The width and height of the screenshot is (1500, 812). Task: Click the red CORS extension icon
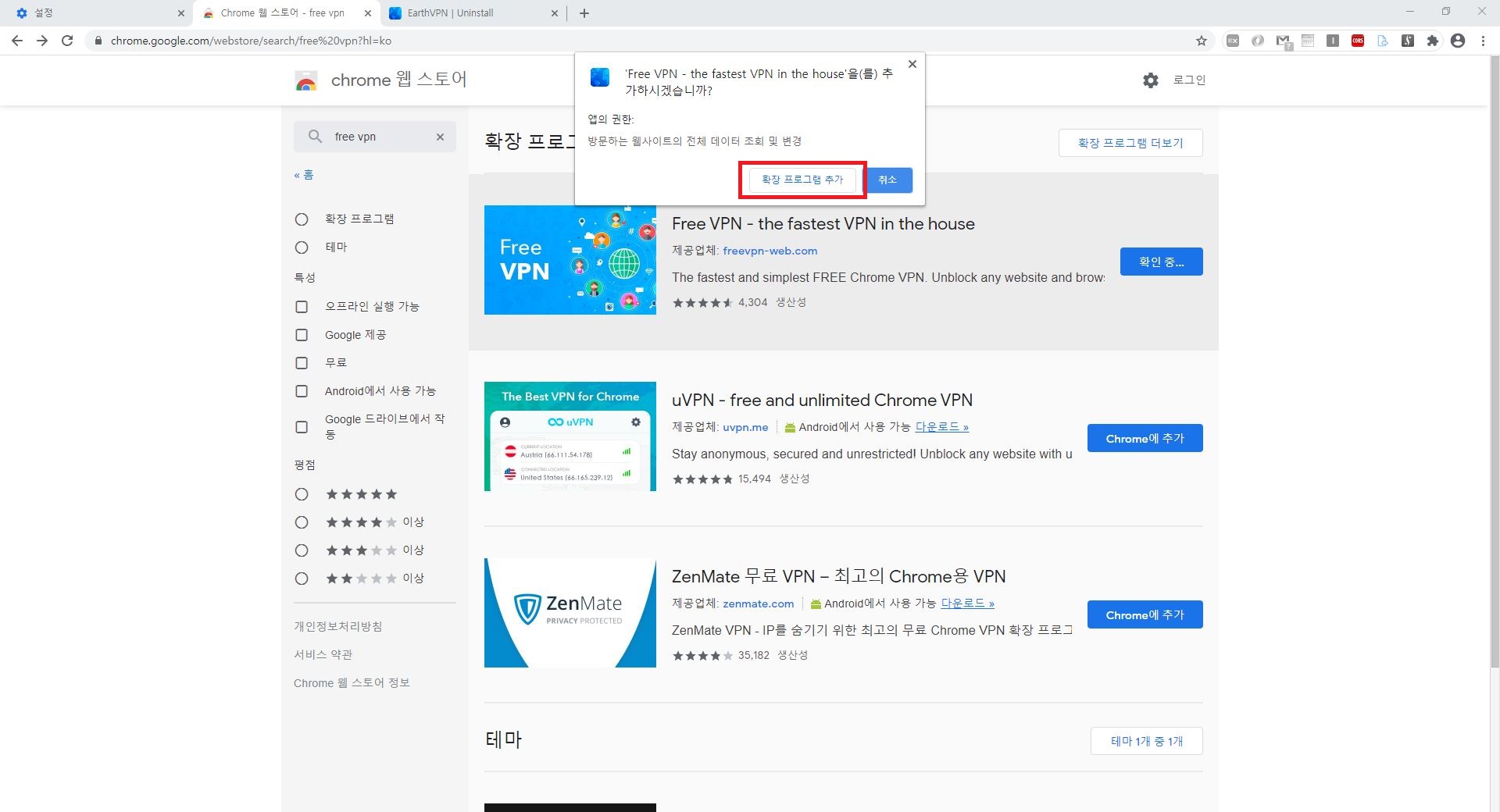coord(1358,41)
